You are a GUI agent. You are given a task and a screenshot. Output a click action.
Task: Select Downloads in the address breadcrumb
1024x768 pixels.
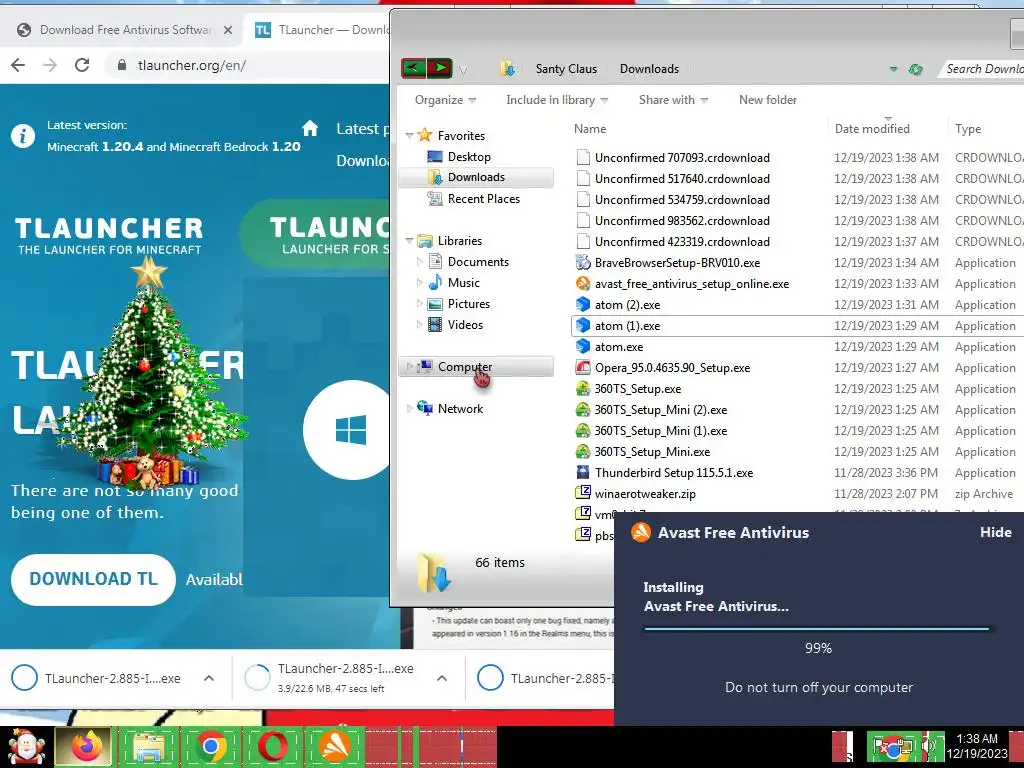(x=649, y=69)
